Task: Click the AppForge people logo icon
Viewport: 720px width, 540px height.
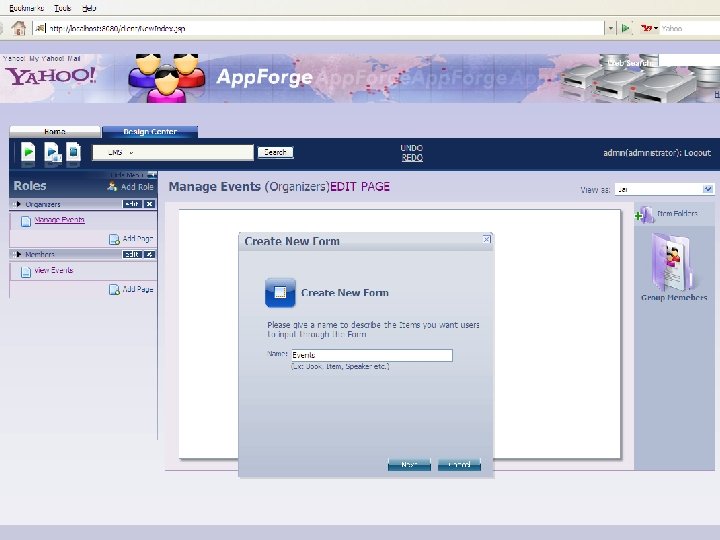Action: point(166,78)
